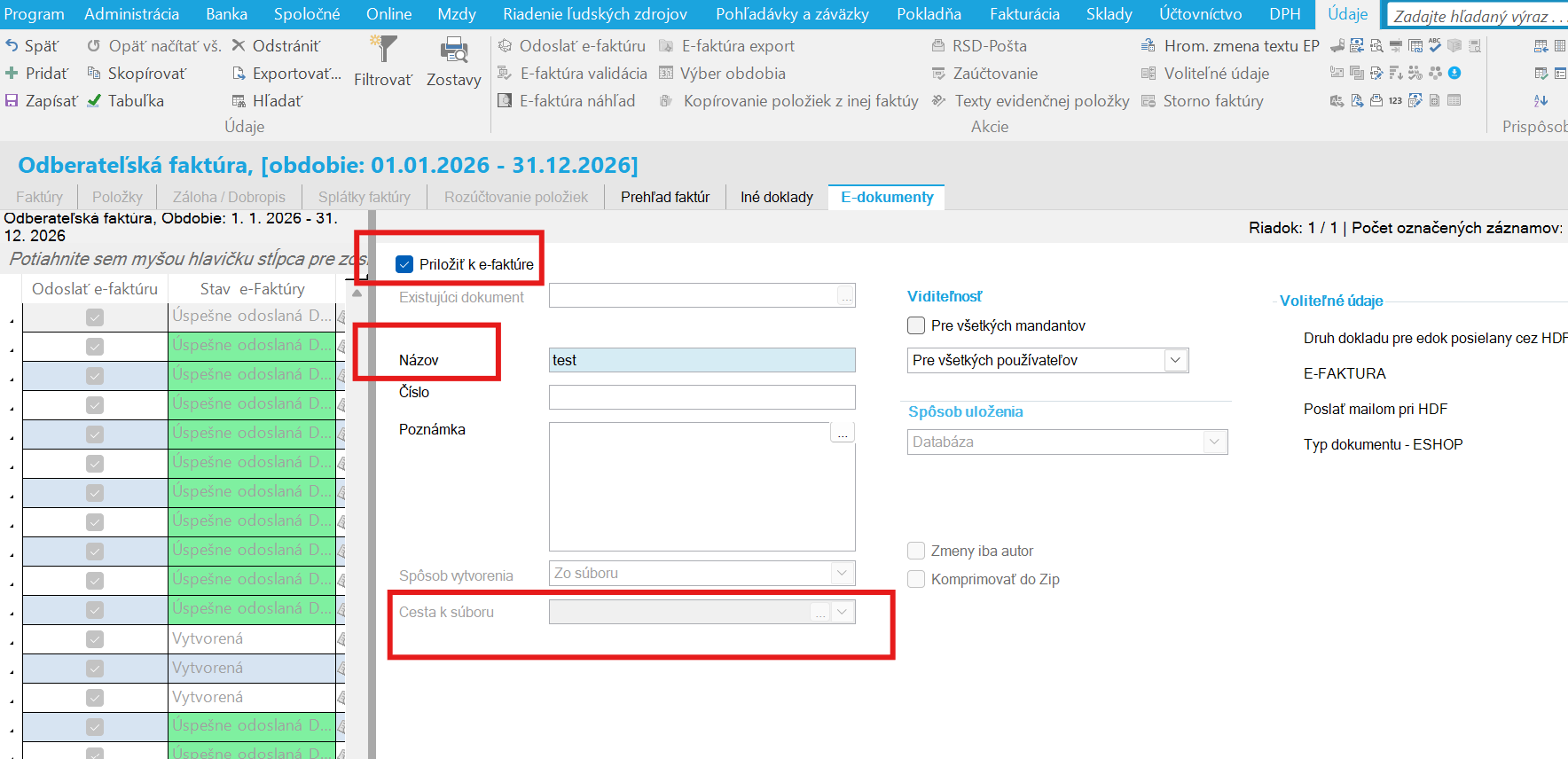Tick the Zmeny iba autor checkbox
Screen dimensions: 1568x759
[x=916, y=551]
